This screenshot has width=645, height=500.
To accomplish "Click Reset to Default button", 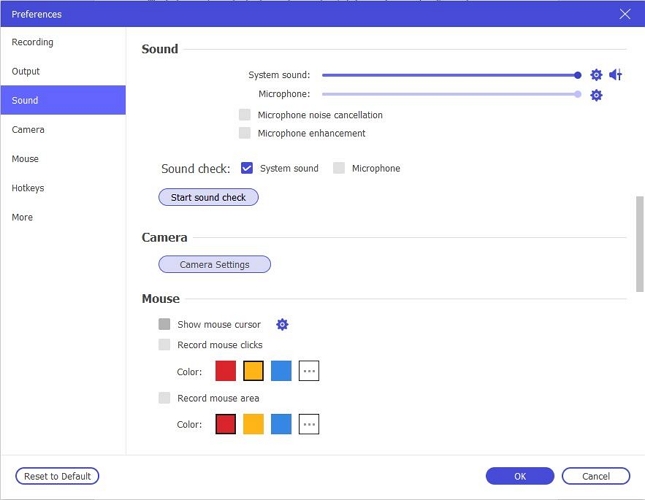I will coord(57,476).
